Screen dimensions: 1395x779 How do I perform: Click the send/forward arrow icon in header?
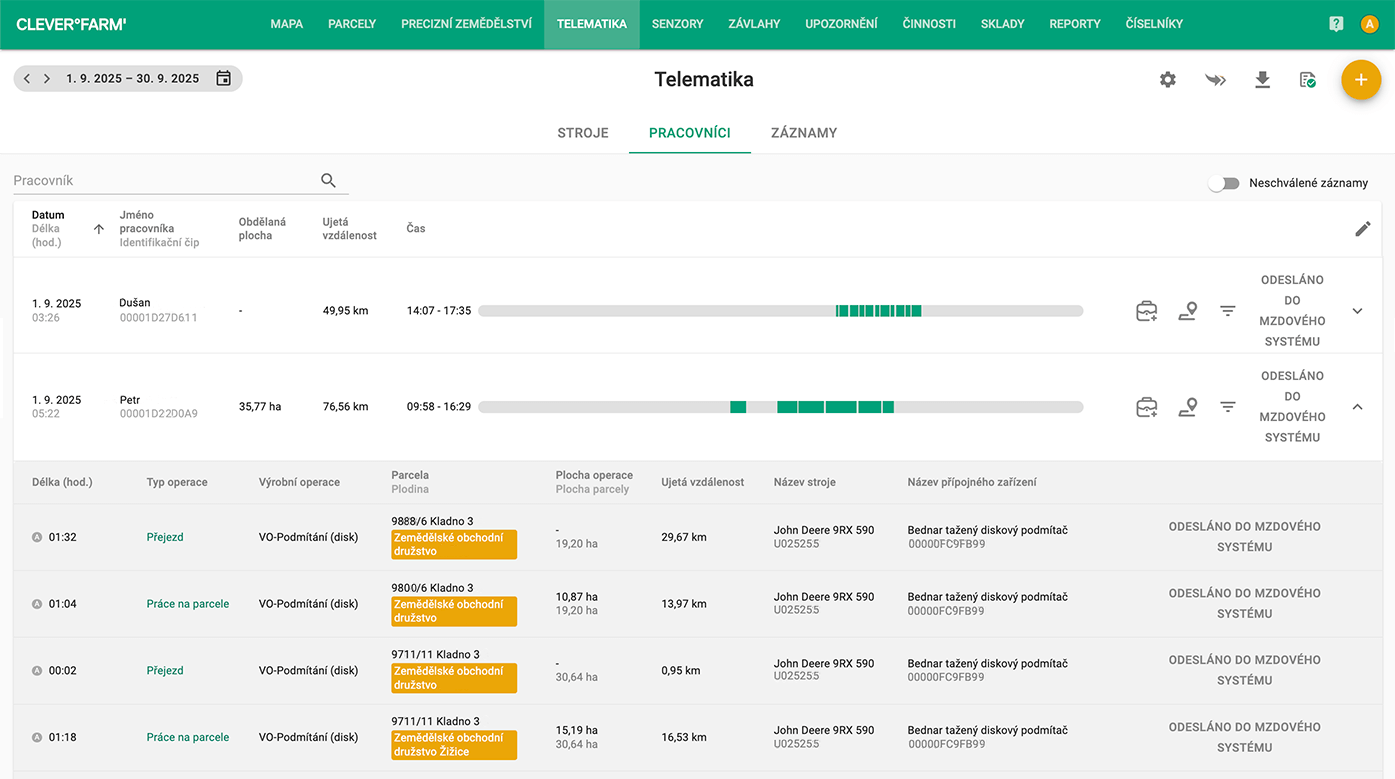point(1215,80)
